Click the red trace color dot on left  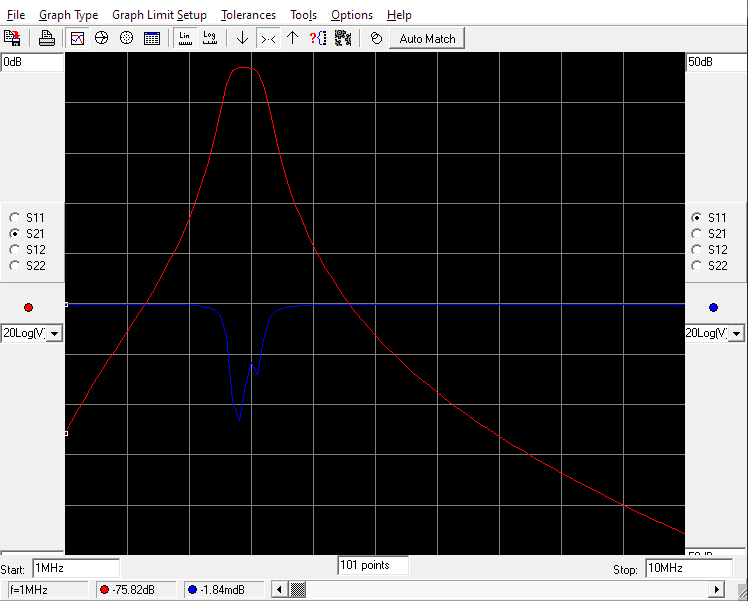[x=28, y=307]
